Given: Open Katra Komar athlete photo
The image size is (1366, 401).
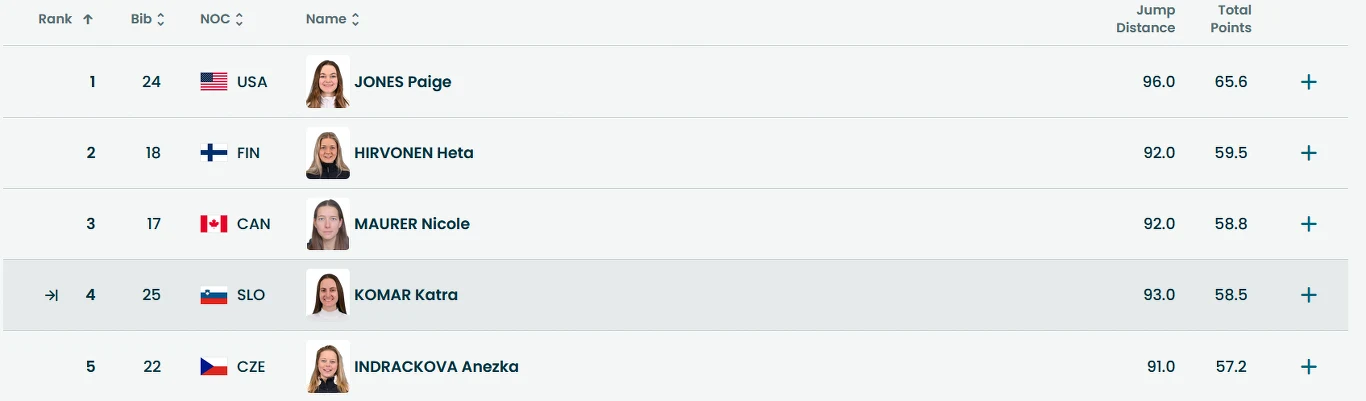Looking at the screenshot, I should [328, 295].
